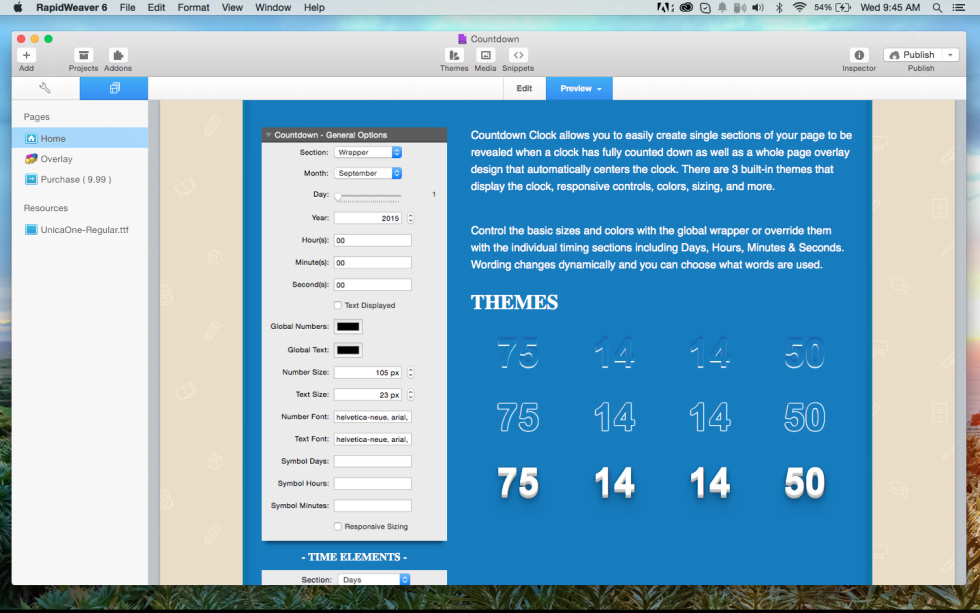
Task: Click the Second(s) input field
Action: point(372,284)
